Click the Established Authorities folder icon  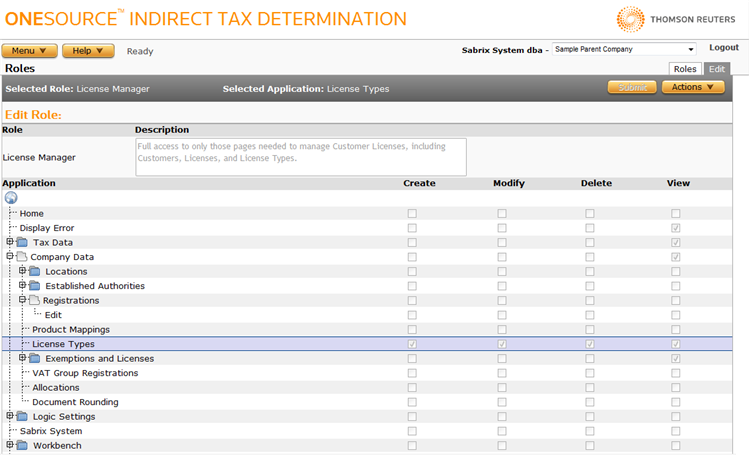34,286
